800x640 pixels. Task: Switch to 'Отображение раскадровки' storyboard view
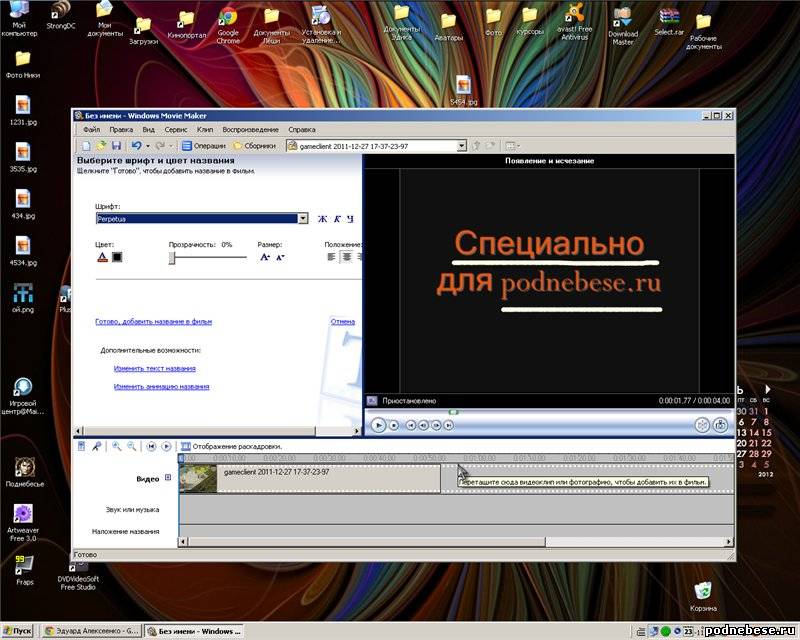[231, 447]
